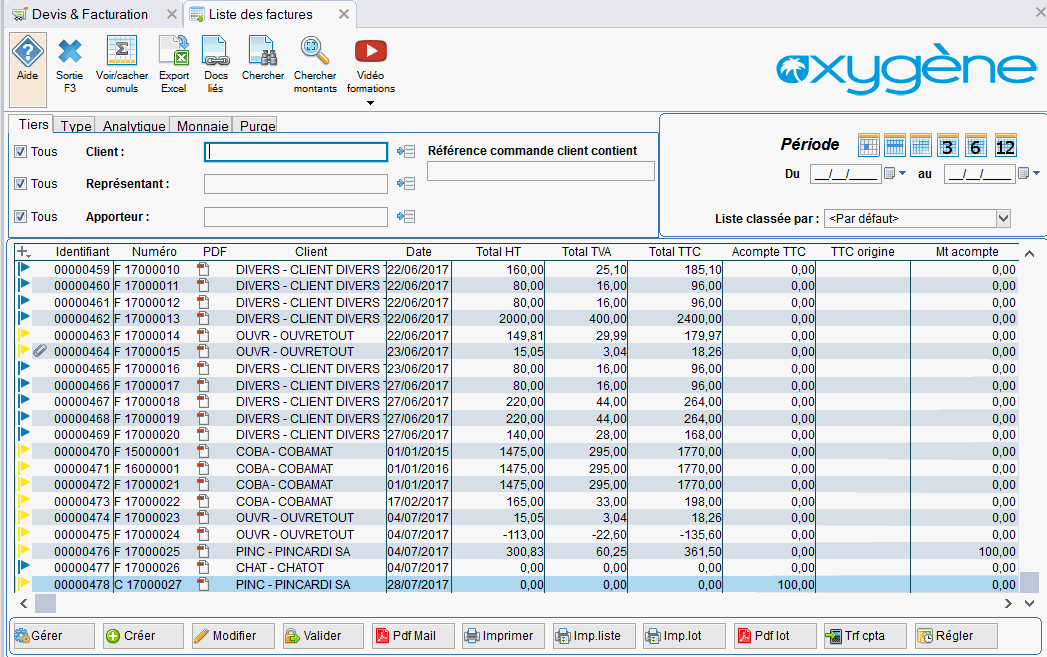Screen dimensions: 1047x657
Task: Select third calendar period preset icon
Action: click(921, 146)
